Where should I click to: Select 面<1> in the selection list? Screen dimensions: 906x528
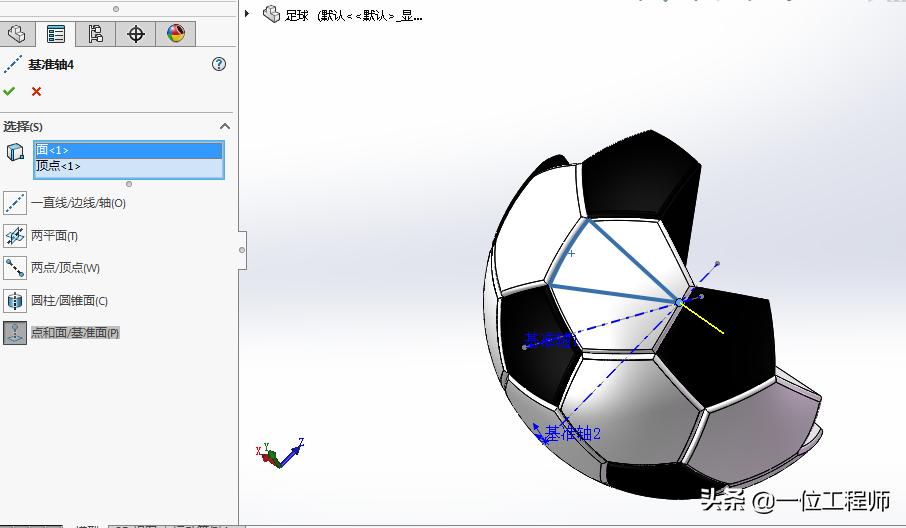click(128, 150)
